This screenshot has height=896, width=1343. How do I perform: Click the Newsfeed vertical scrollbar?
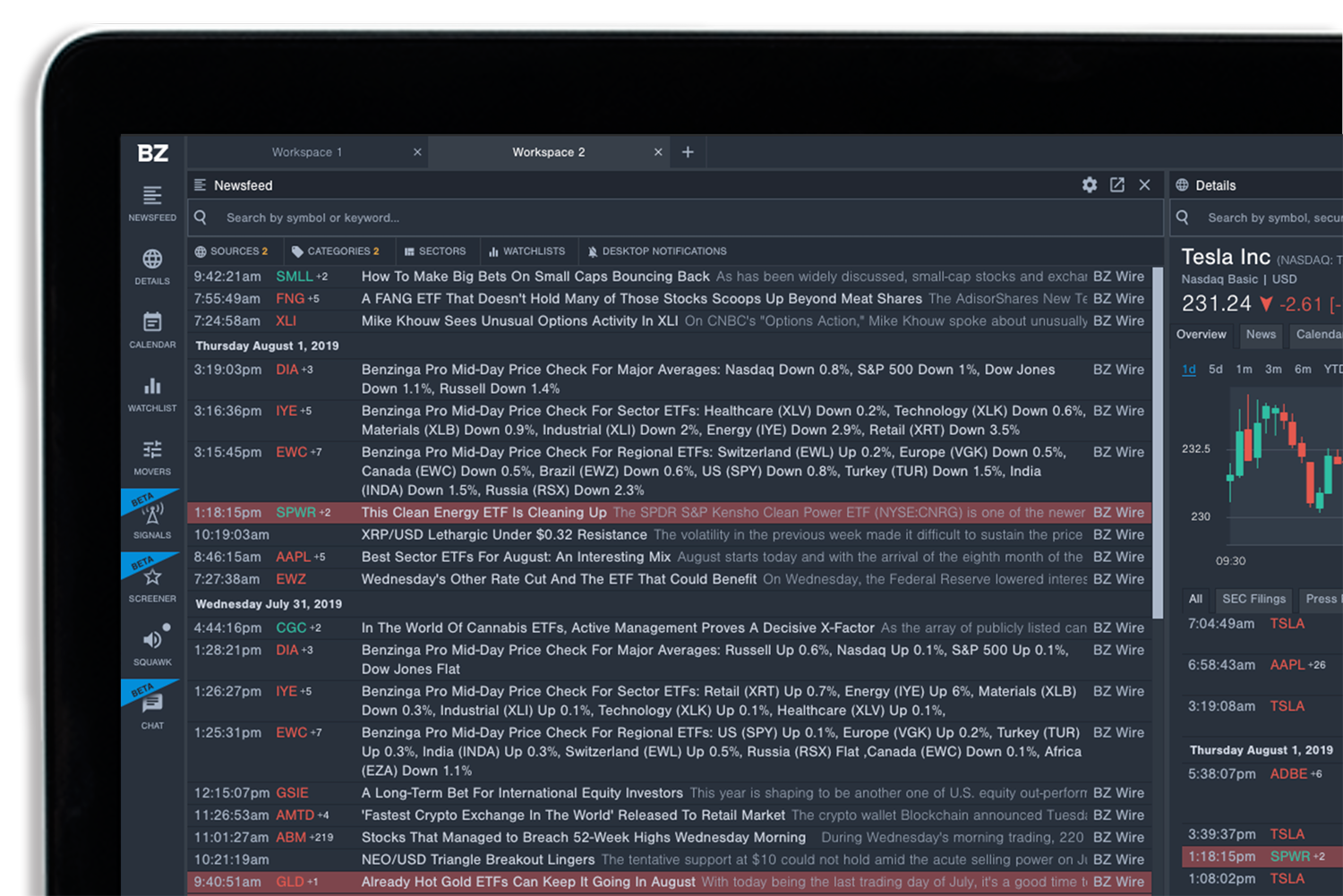coord(1158,443)
